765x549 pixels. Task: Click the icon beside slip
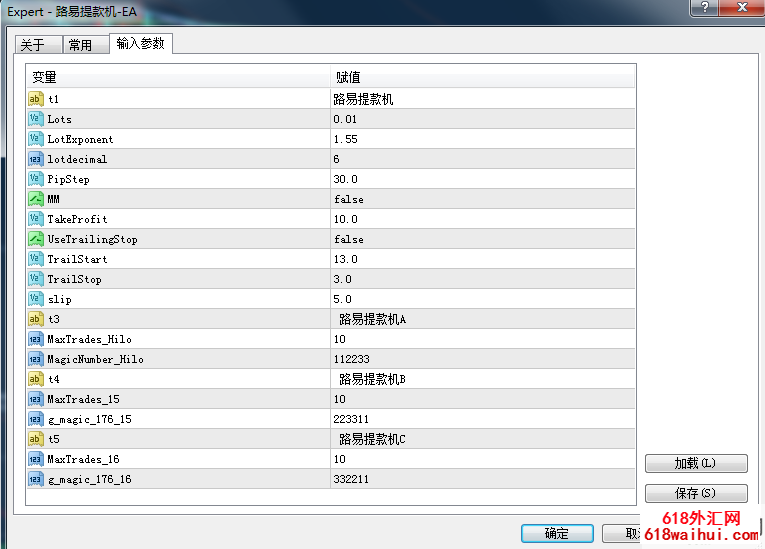tap(36, 299)
